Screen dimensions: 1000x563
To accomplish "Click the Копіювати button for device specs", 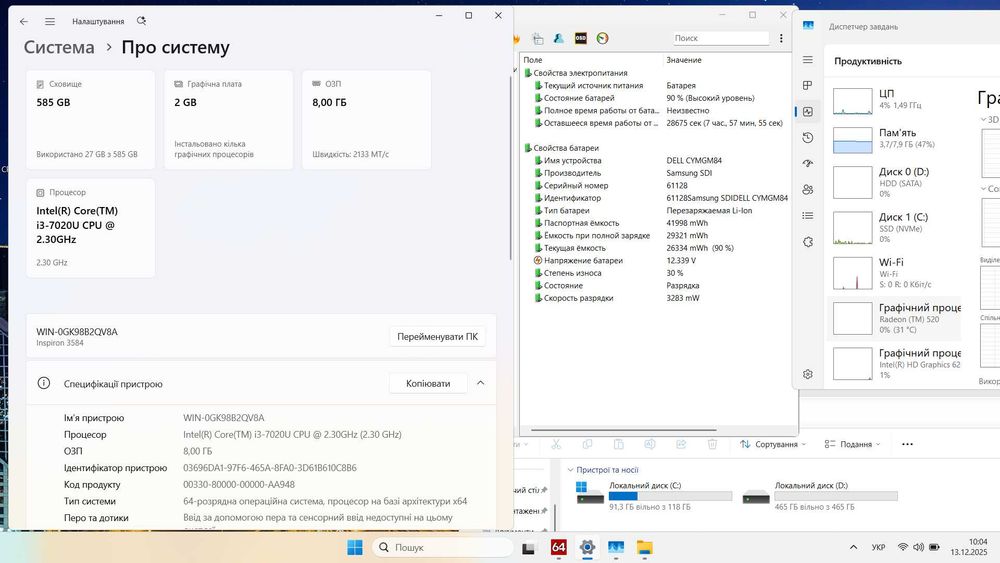I will (428, 383).
